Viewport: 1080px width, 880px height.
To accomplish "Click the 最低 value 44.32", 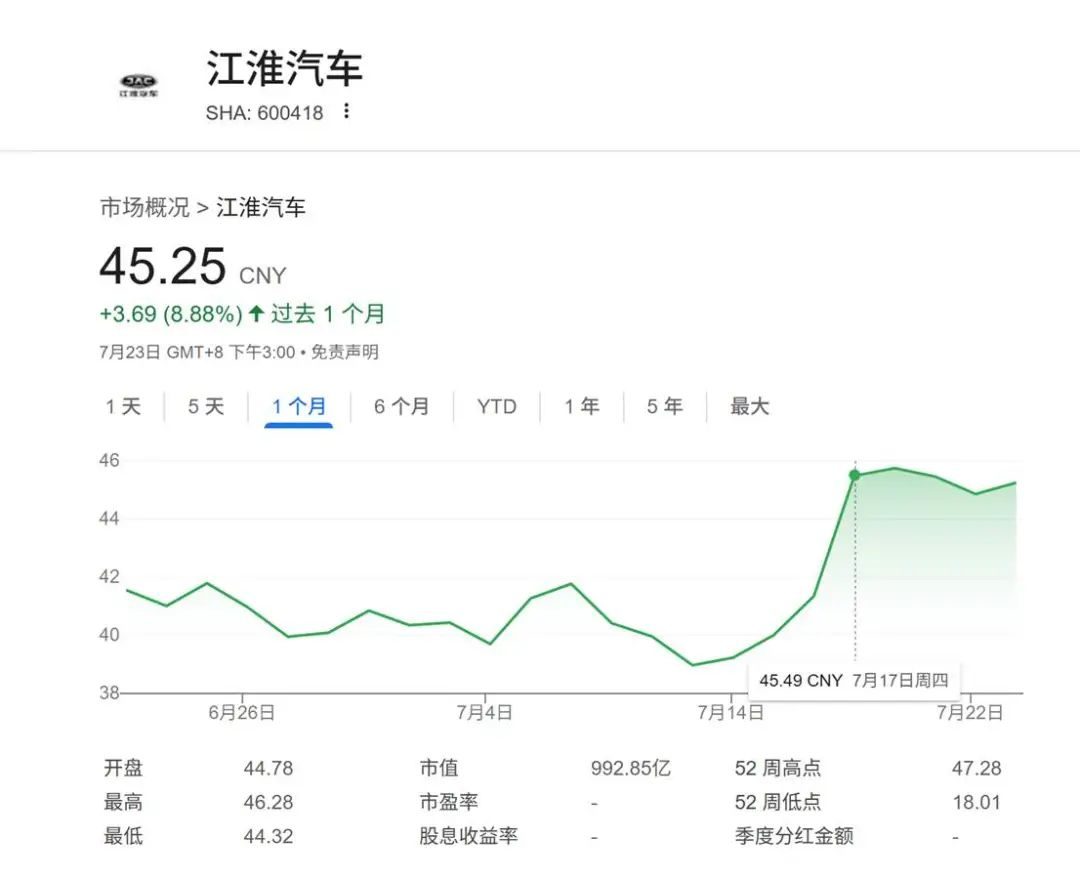I will (x=268, y=836).
